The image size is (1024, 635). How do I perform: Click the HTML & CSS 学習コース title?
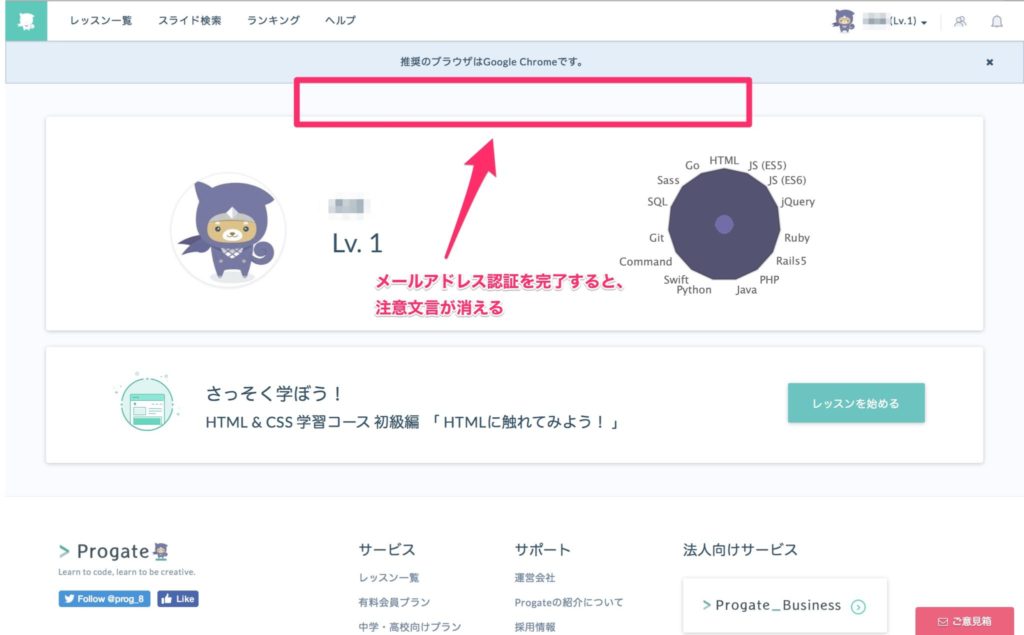point(411,422)
